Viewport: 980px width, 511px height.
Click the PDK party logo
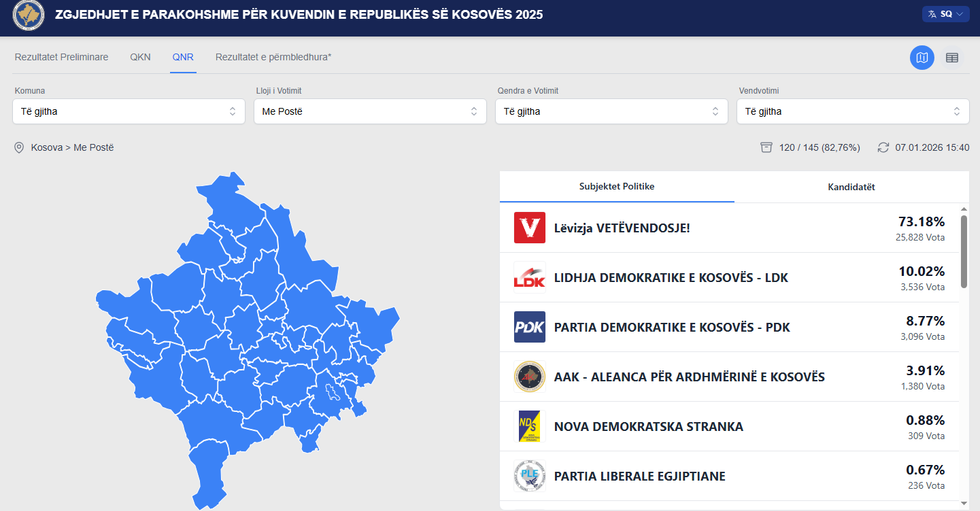tap(529, 327)
